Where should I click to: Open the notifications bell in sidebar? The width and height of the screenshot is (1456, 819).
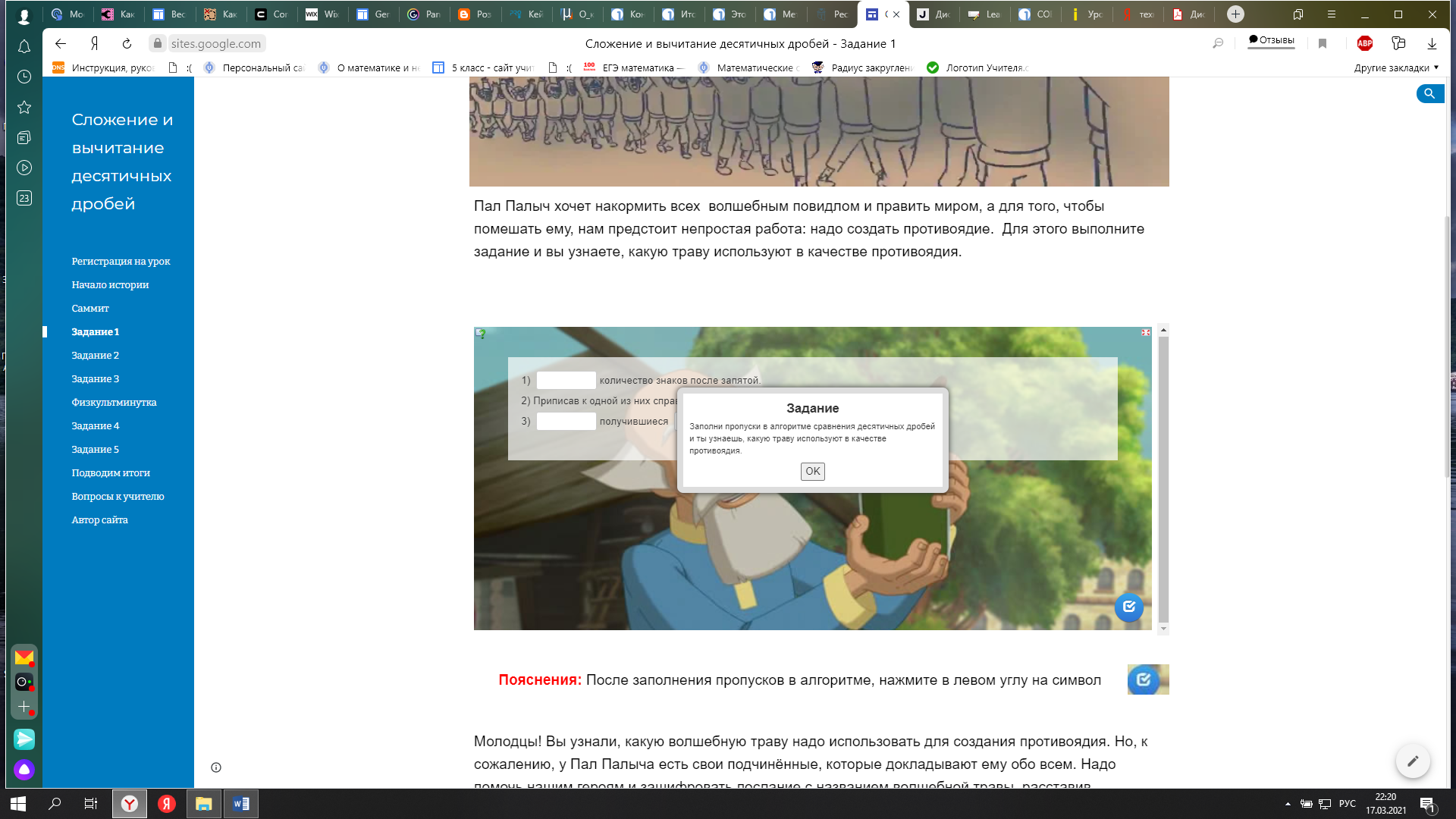coord(24,47)
